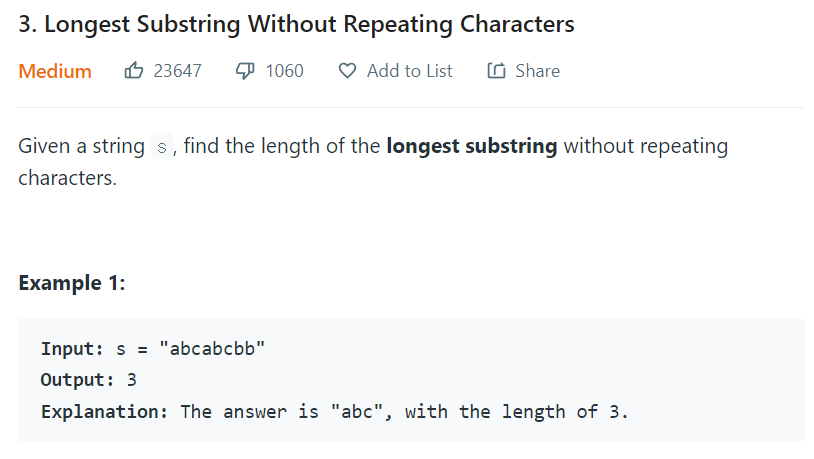Click the Example 1 heading

[x=72, y=284]
